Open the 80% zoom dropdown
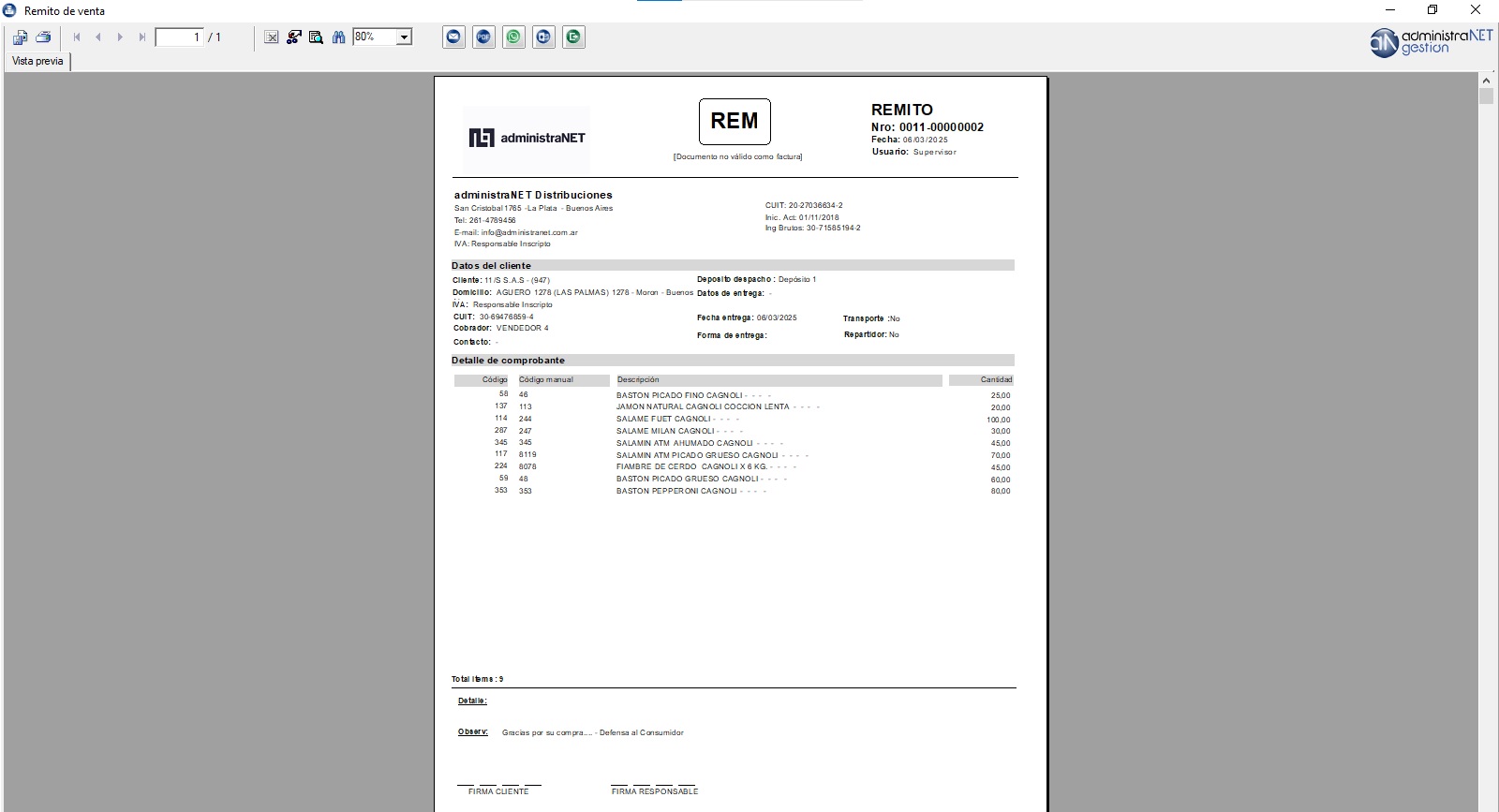Viewport: 1499px width, 812px height. point(405,37)
